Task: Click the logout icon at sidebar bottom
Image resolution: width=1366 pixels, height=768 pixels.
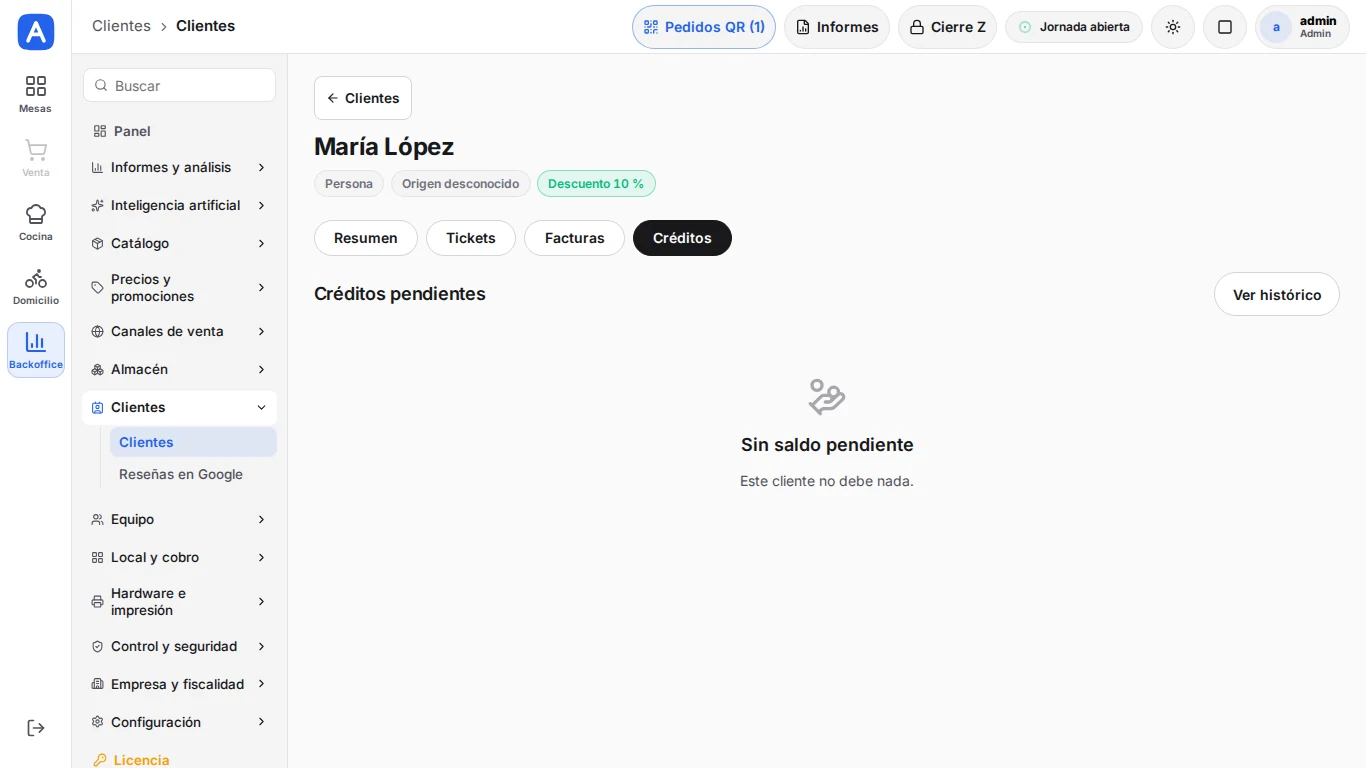Action: point(35,728)
